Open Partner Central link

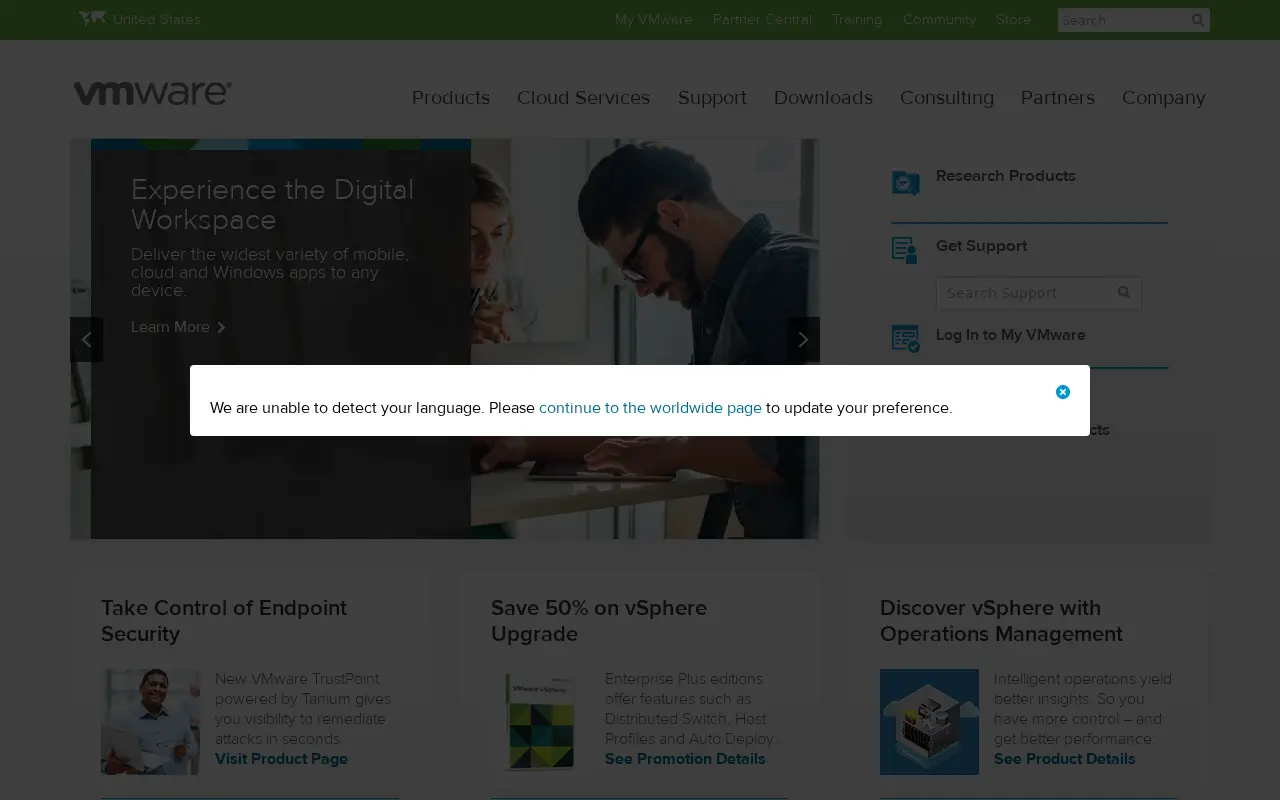762,19
